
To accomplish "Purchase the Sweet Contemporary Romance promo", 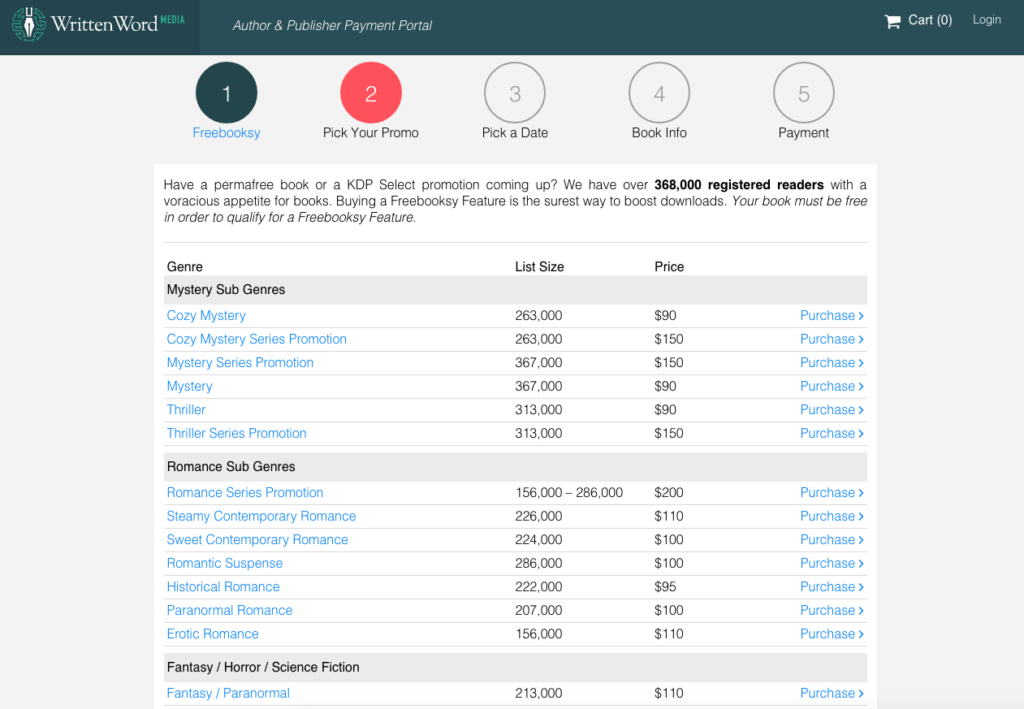I will (x=831, y=539).
